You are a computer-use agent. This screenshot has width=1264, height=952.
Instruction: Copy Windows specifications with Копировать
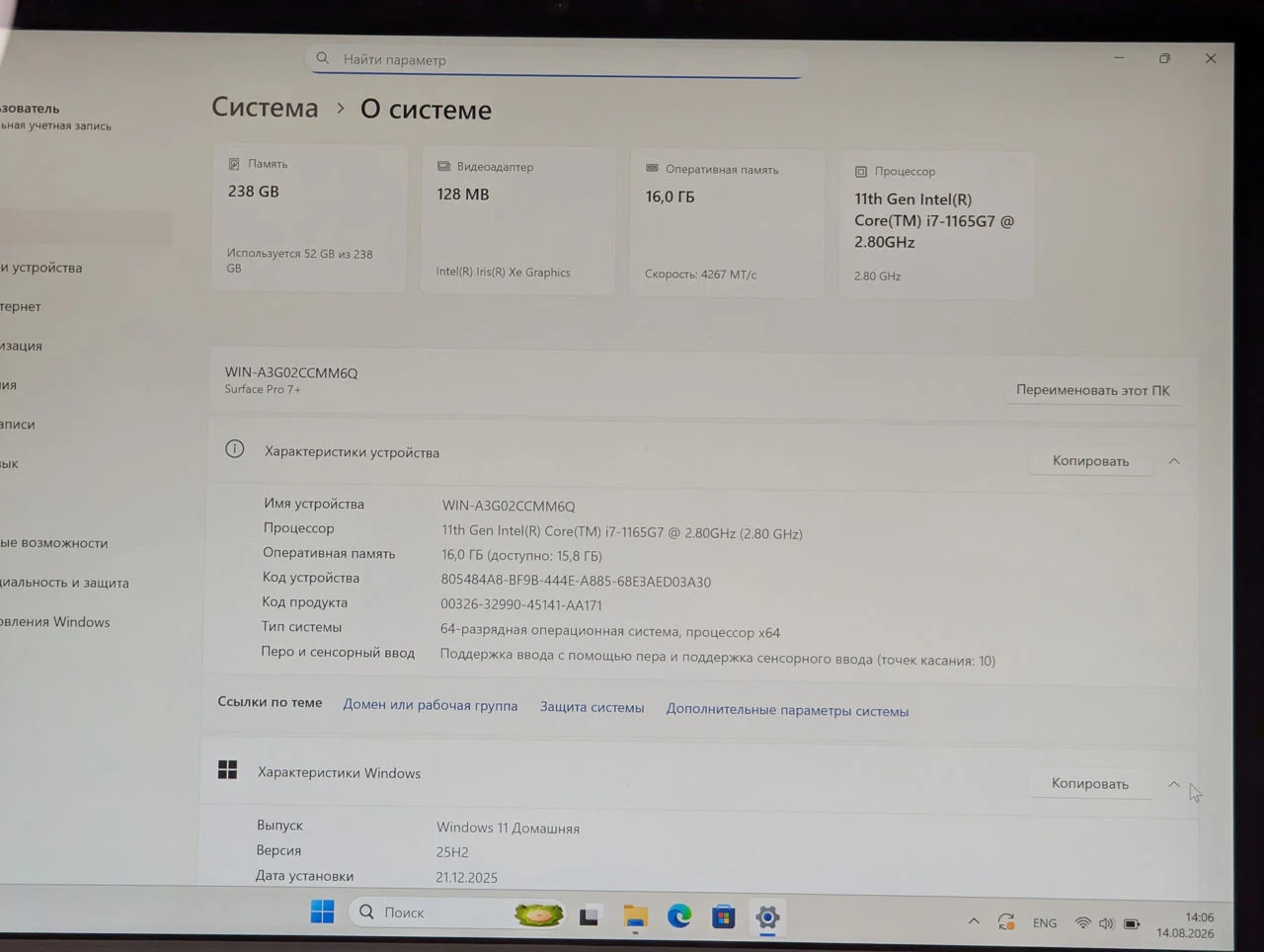1089,783
